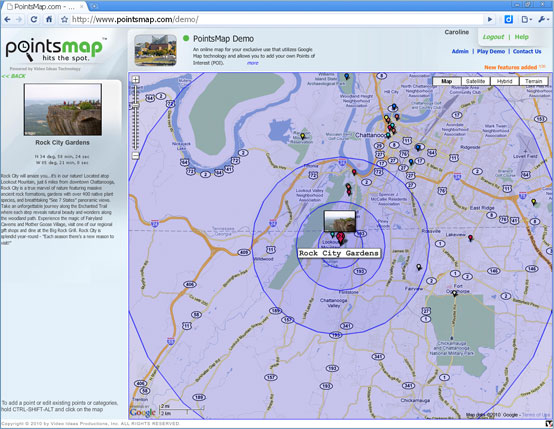This screenshot has height=429, width=554.
Task: Select the yellow marker at Raccoon Mountain
Action: click(x=302, y=136)
